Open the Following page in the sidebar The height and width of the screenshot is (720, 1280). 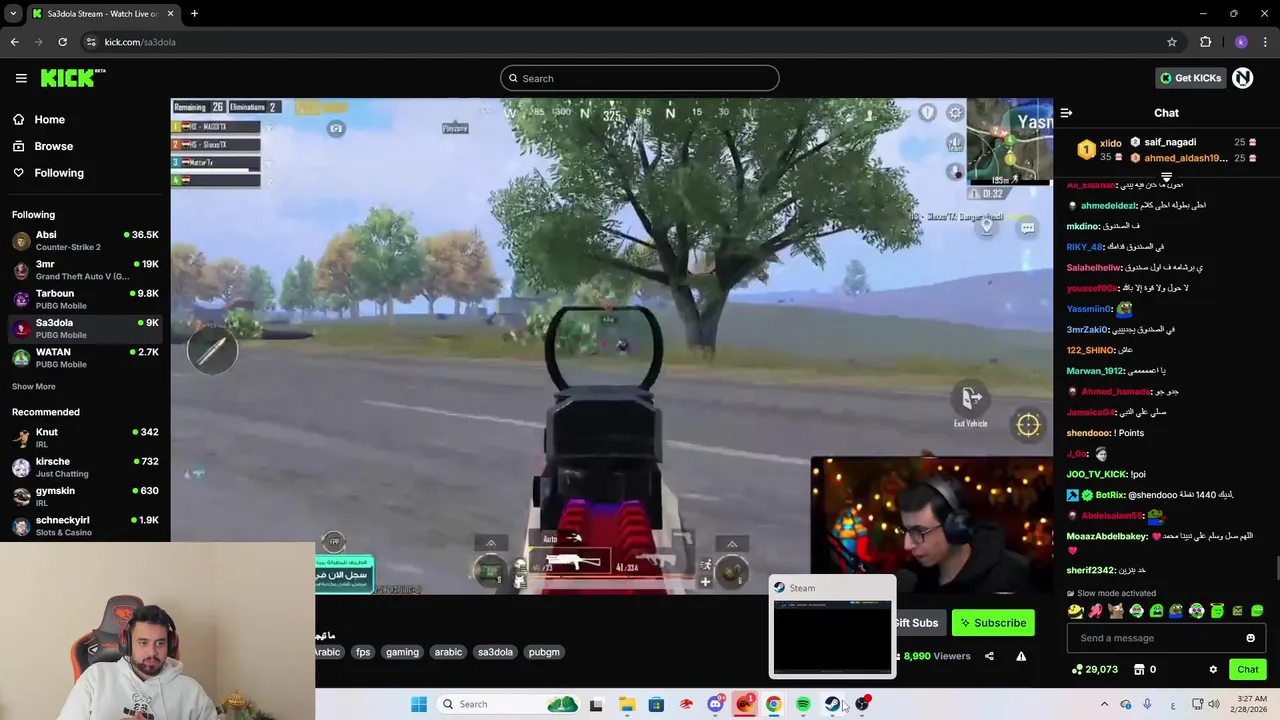point(85,173)
